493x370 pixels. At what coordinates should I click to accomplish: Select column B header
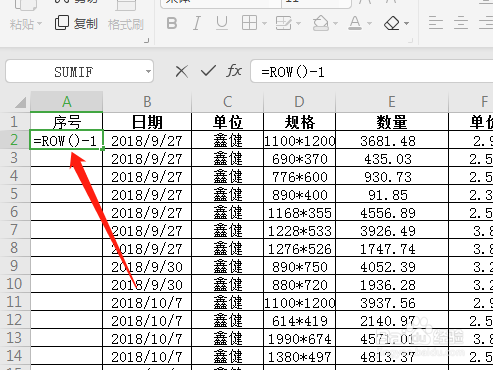point(147,102)
